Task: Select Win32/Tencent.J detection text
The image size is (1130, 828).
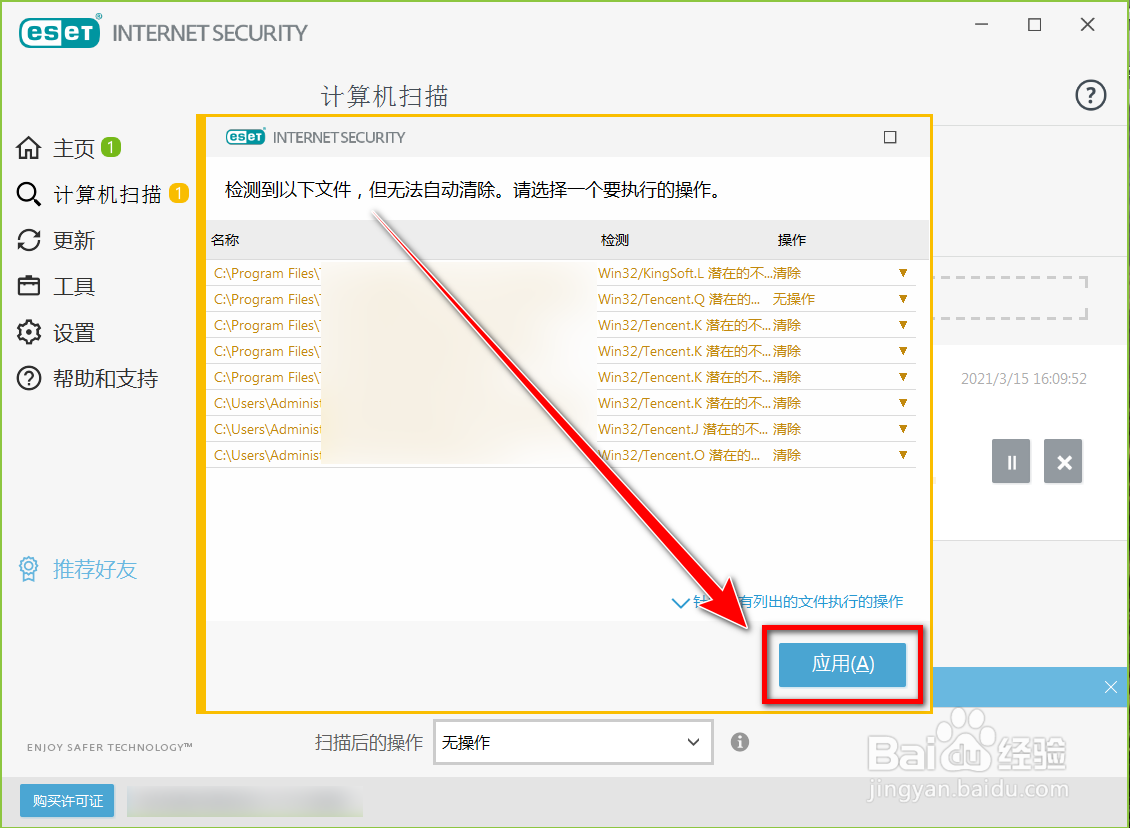Action: pyautogui.click(x=682, y=429)
